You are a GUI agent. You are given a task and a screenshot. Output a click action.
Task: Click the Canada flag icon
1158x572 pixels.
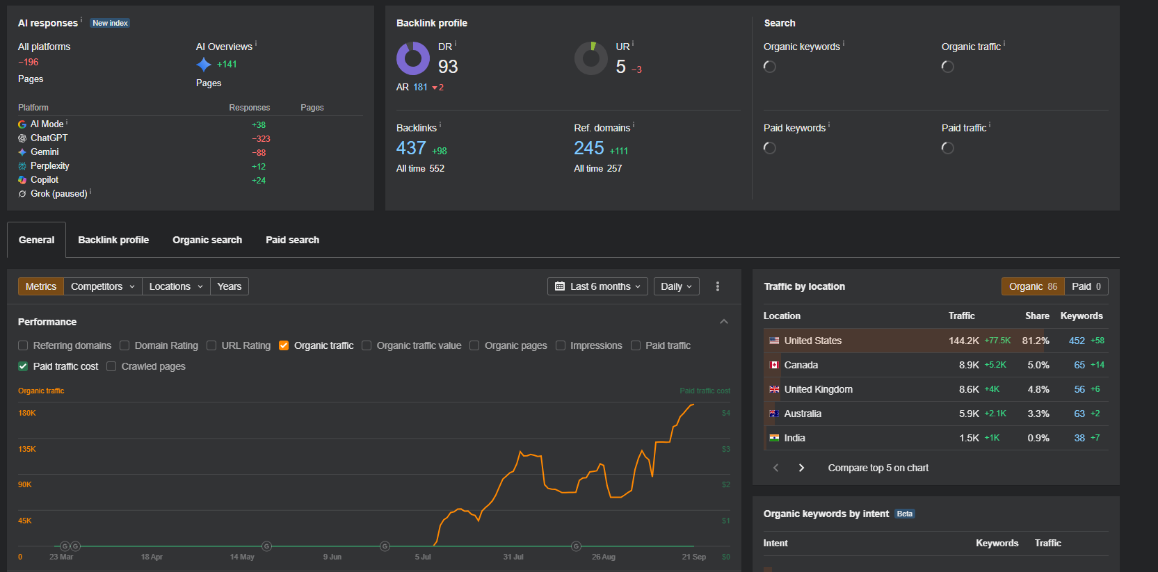pos(774,365)
